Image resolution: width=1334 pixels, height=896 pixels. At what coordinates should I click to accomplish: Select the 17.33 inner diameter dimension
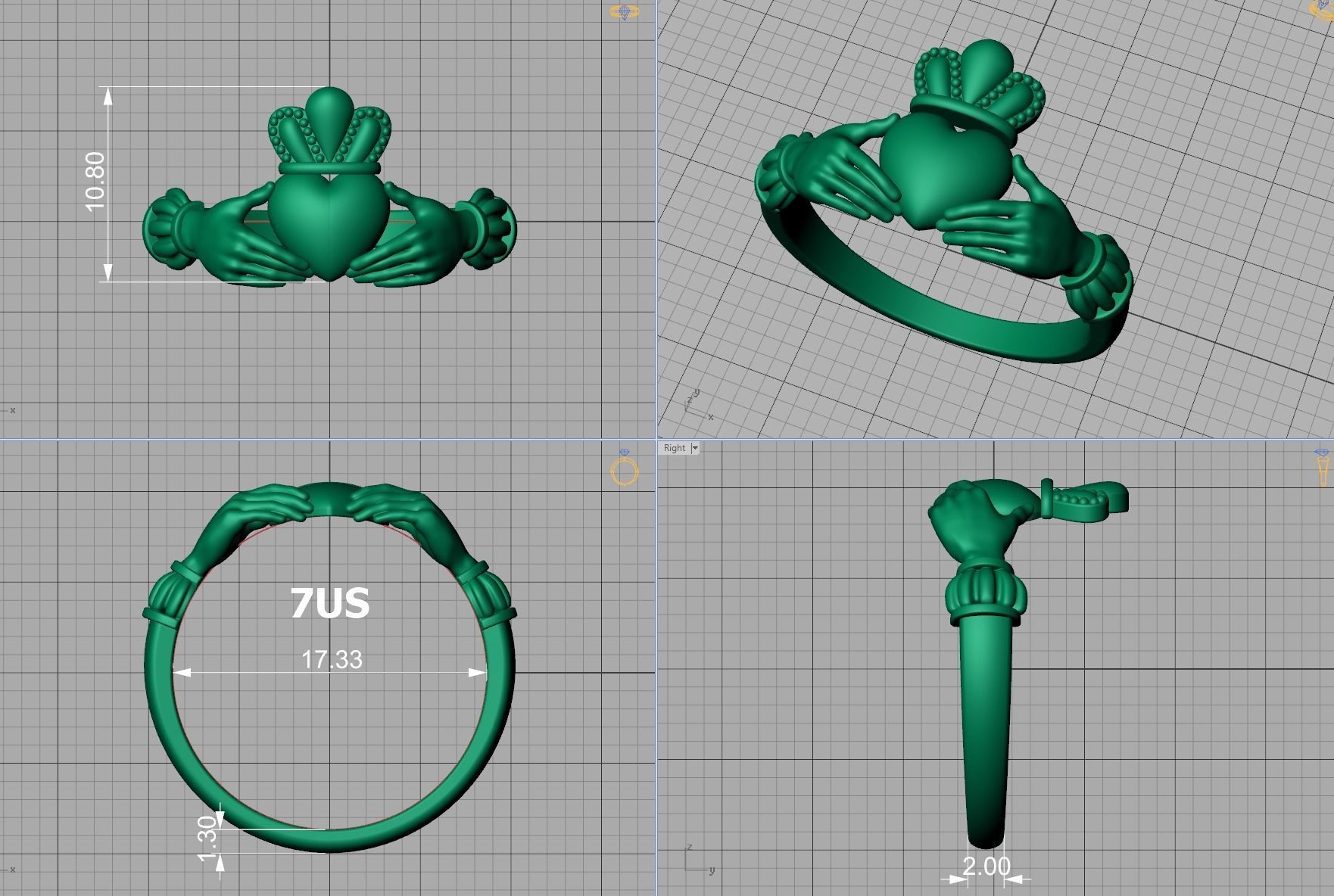(x=332, y=660)
